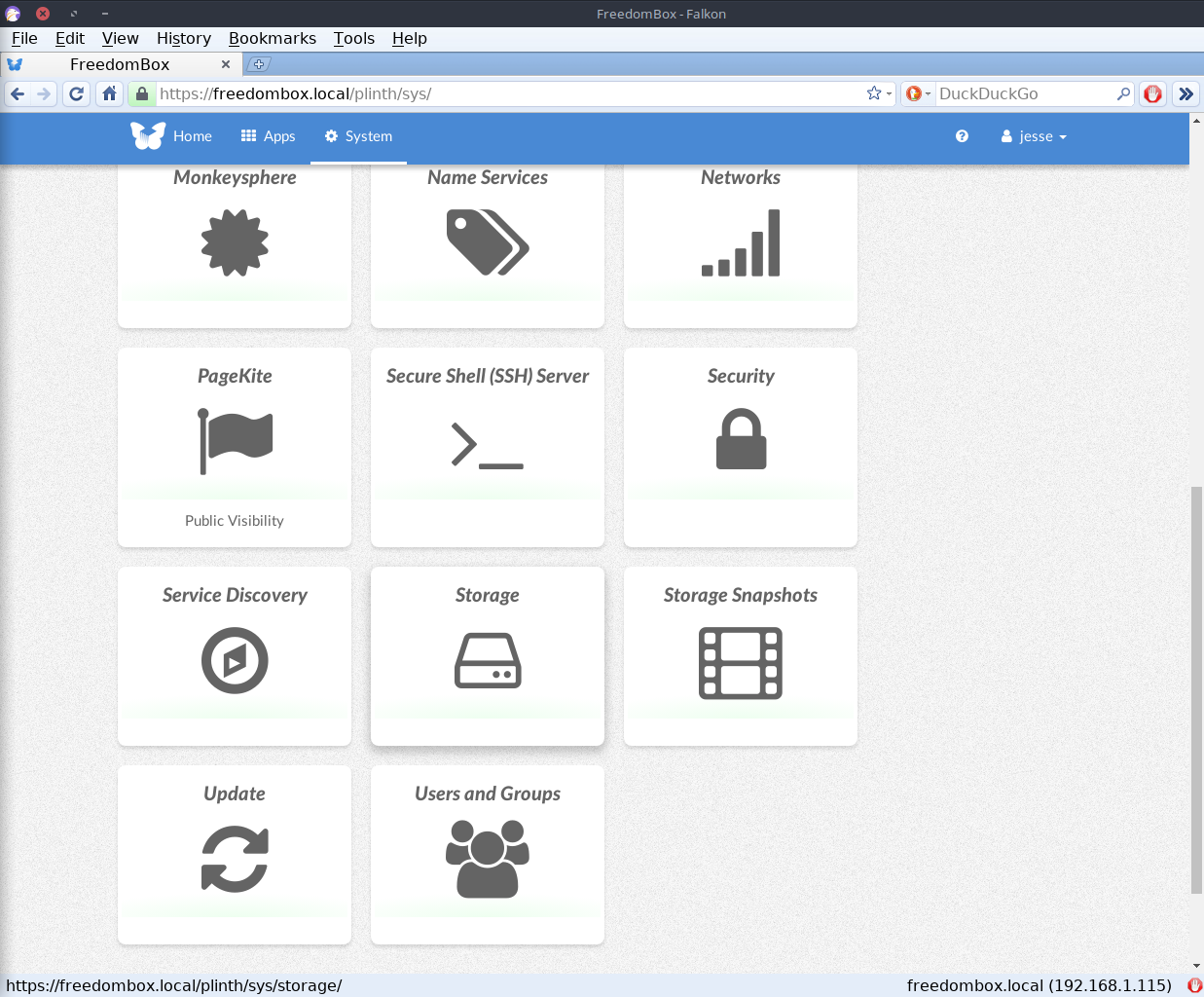The height and width of the screenshot is (997, 1204).
Task: Open the PageKite flag icon
Action: [x=235, y=441]
